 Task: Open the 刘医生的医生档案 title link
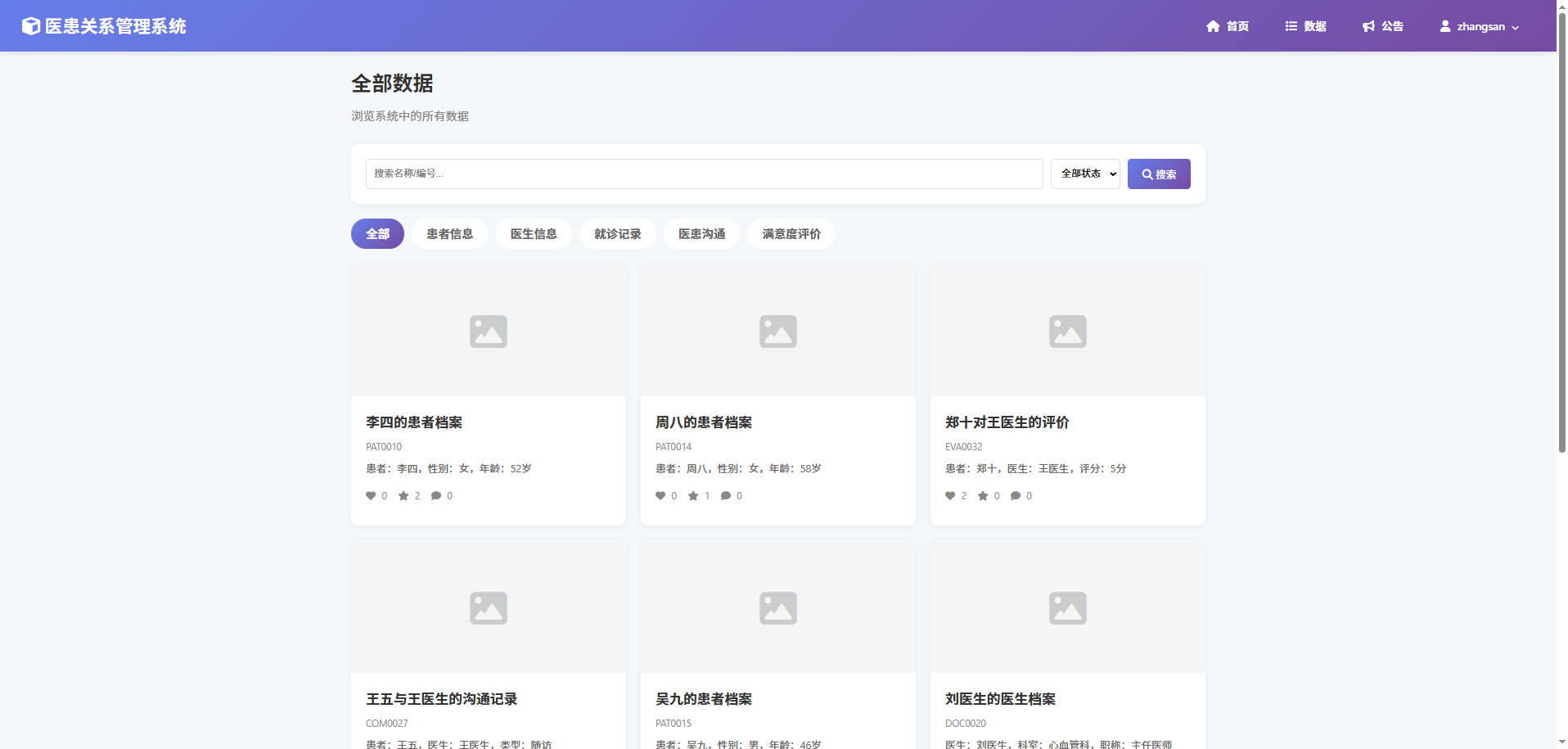(1000, 699)
